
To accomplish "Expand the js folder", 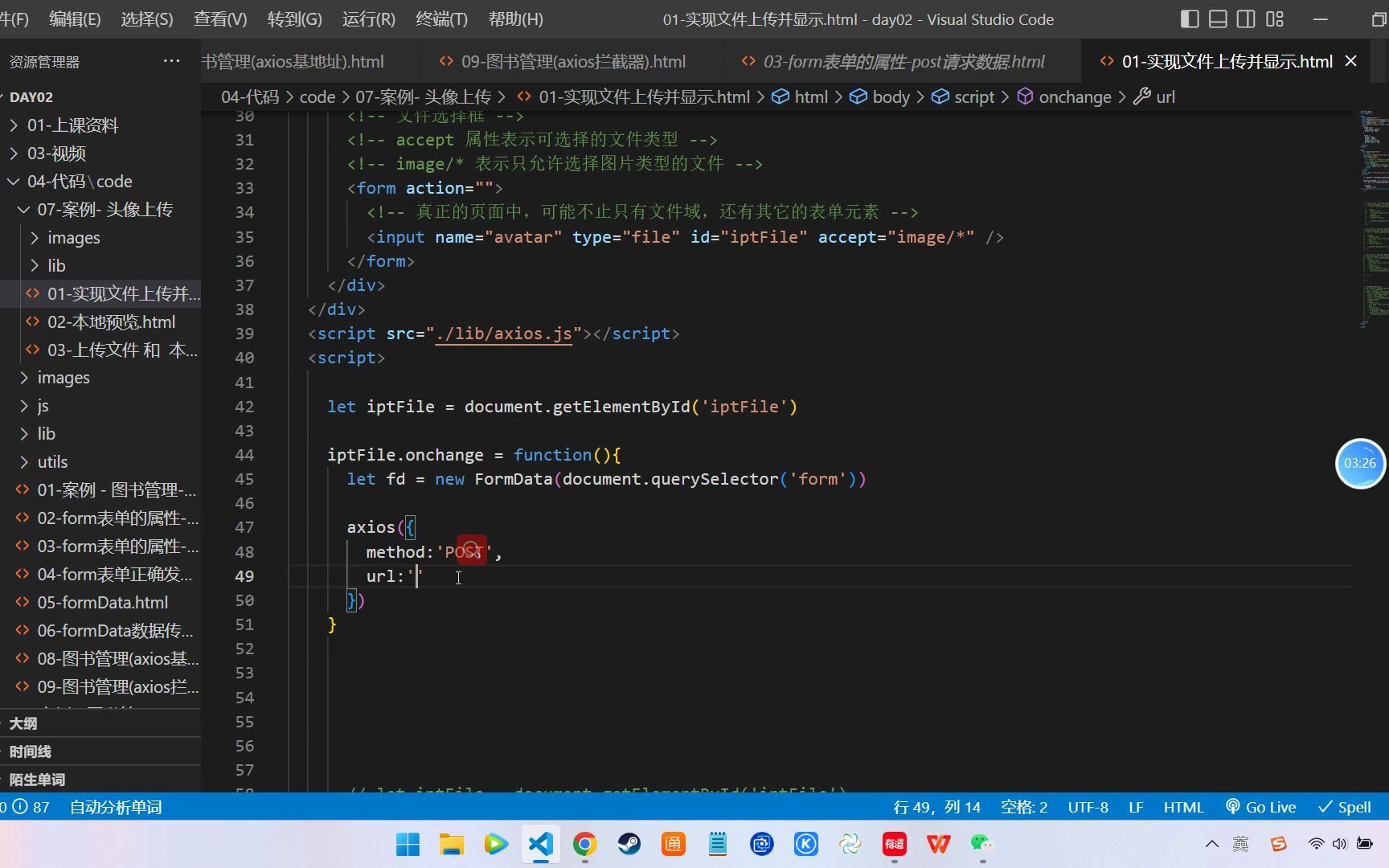I will (43, 406).
